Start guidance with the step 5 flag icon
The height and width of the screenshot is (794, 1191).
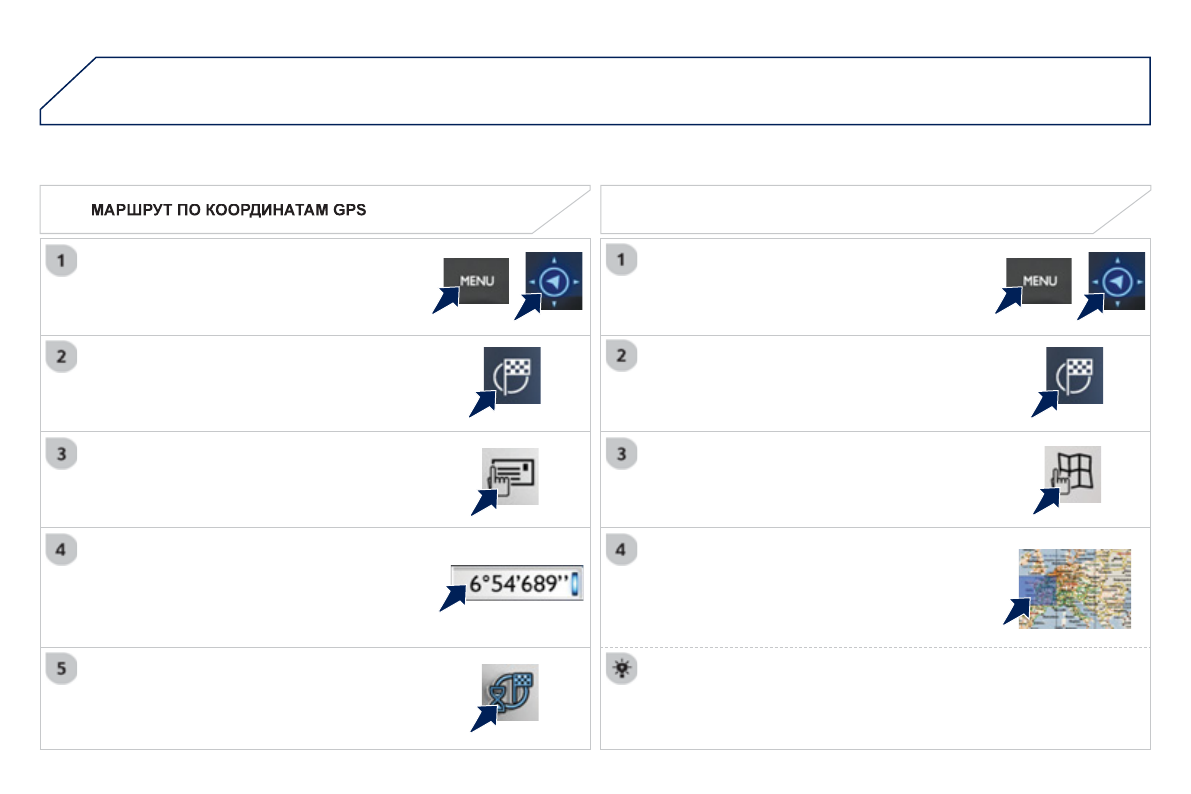[510, 692]
